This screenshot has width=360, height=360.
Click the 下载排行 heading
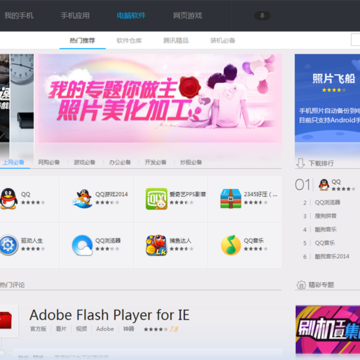(321, 163)
